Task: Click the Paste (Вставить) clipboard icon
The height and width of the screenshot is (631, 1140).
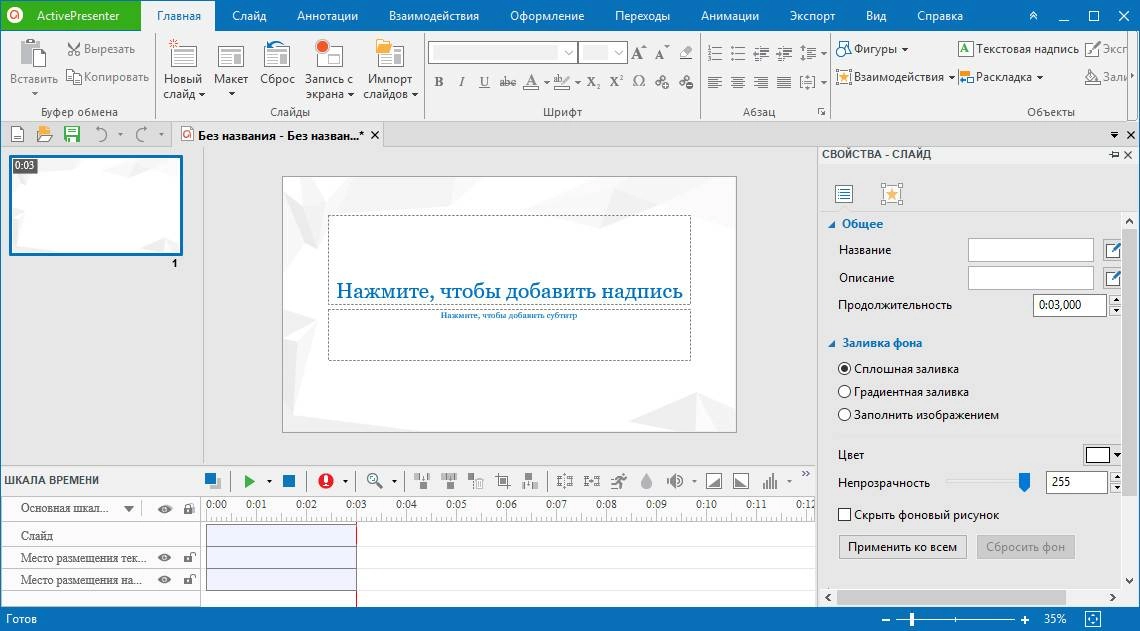Action: [33, 55]
